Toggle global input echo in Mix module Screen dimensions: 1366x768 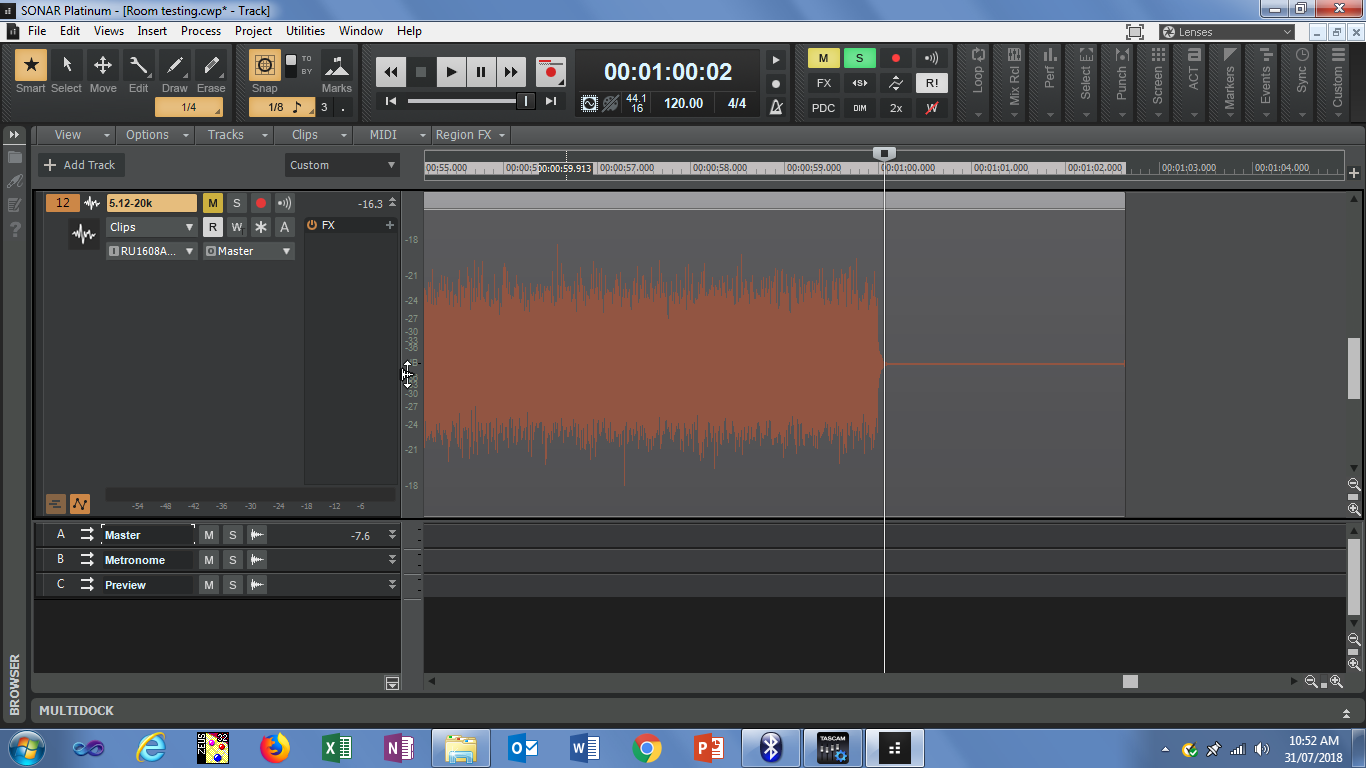(x=931, y=58)
